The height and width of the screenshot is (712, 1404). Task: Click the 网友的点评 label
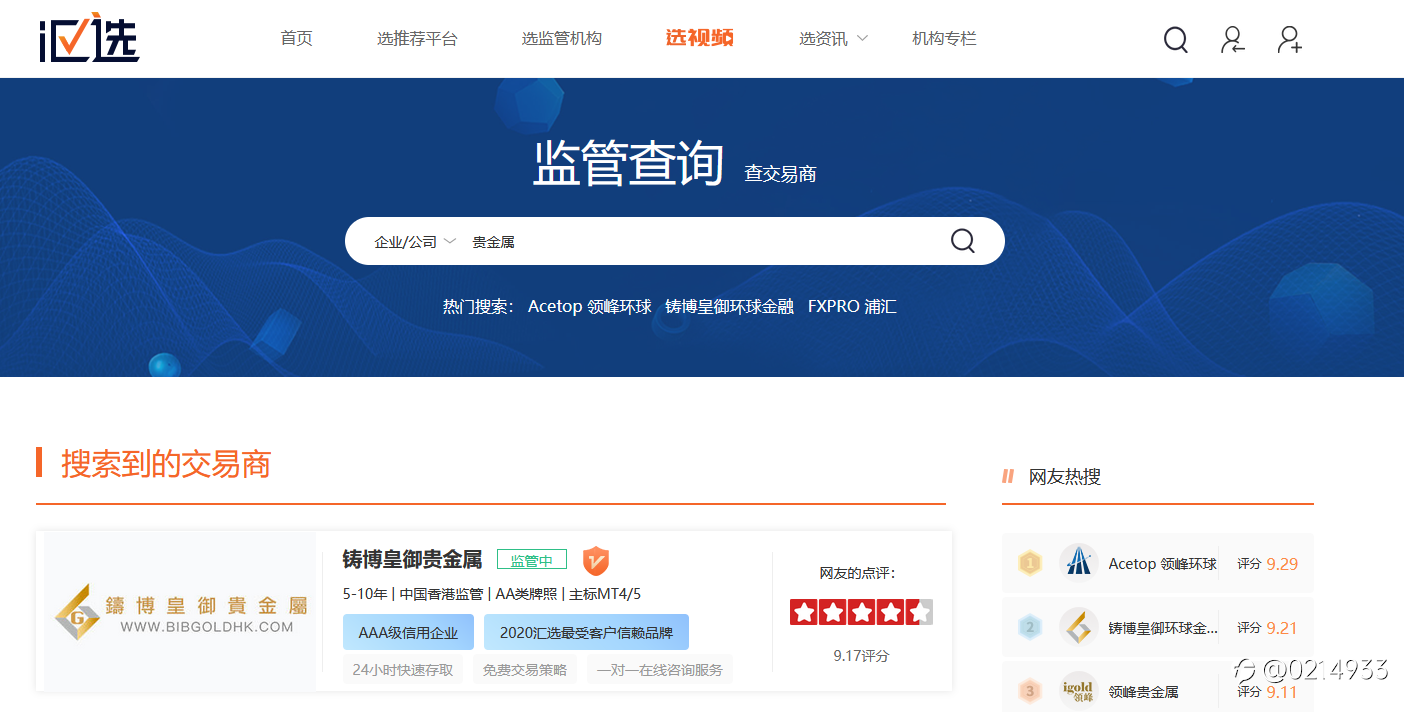[x=857, y=572]
